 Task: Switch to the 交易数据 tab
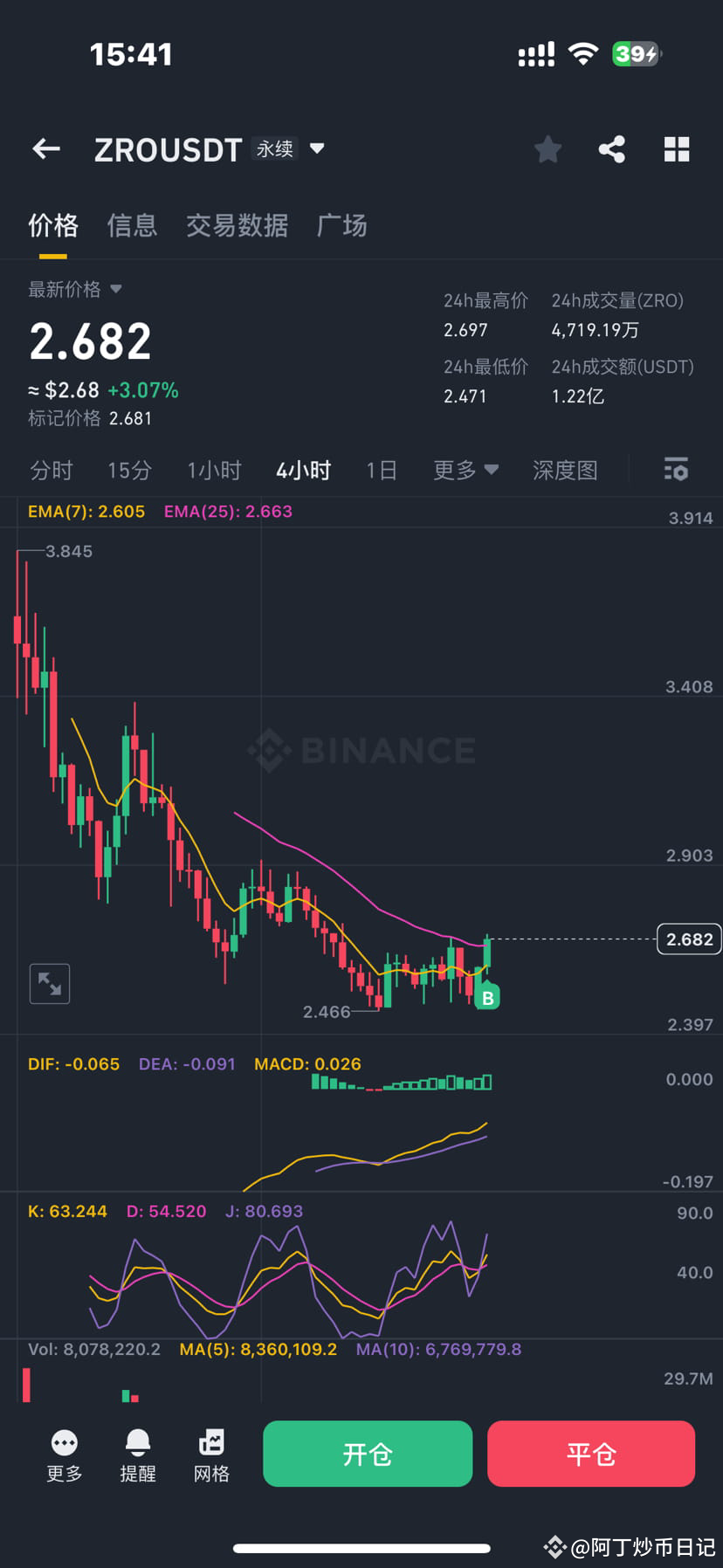238,225
